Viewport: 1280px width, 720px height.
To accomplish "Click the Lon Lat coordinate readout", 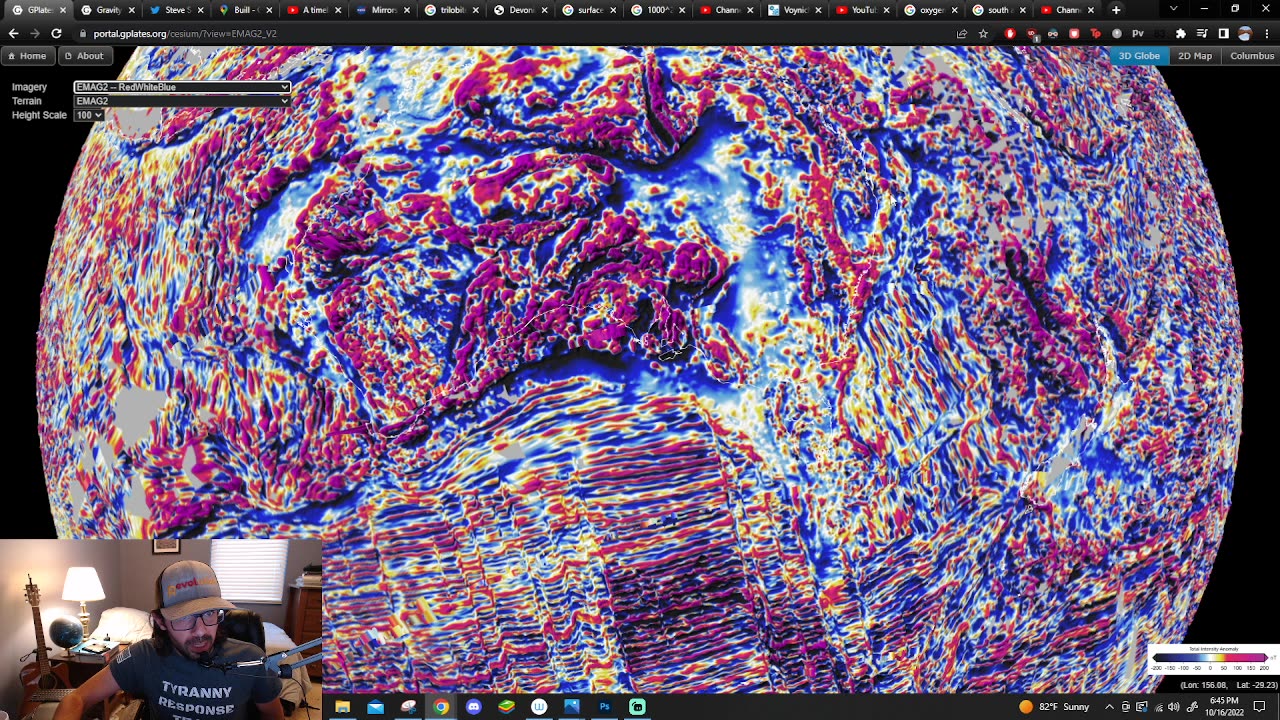I will coord(1227,685).
